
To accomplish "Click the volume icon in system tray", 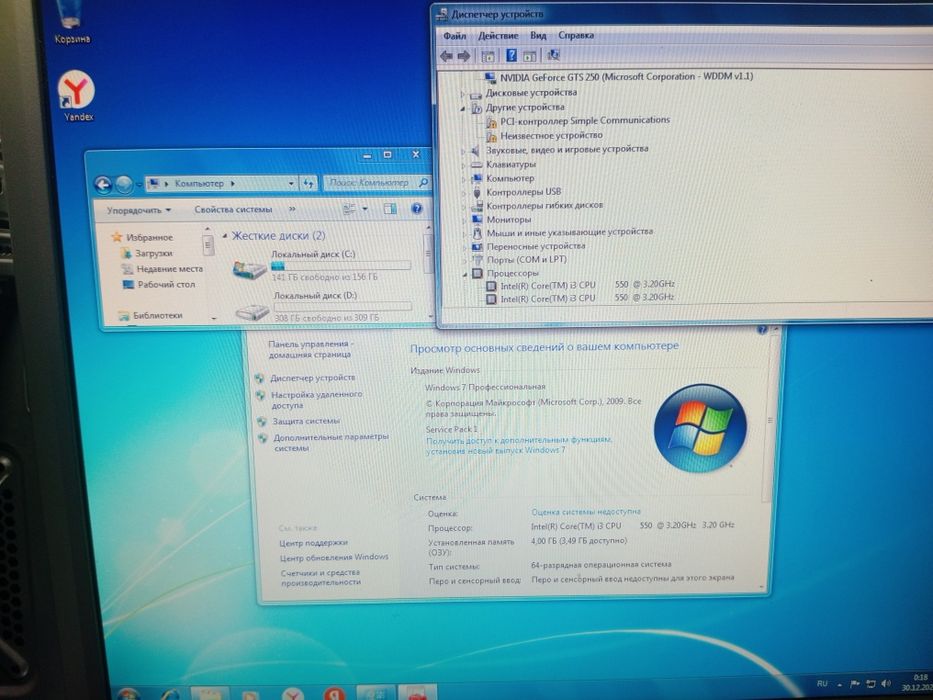I will [886, 683].
